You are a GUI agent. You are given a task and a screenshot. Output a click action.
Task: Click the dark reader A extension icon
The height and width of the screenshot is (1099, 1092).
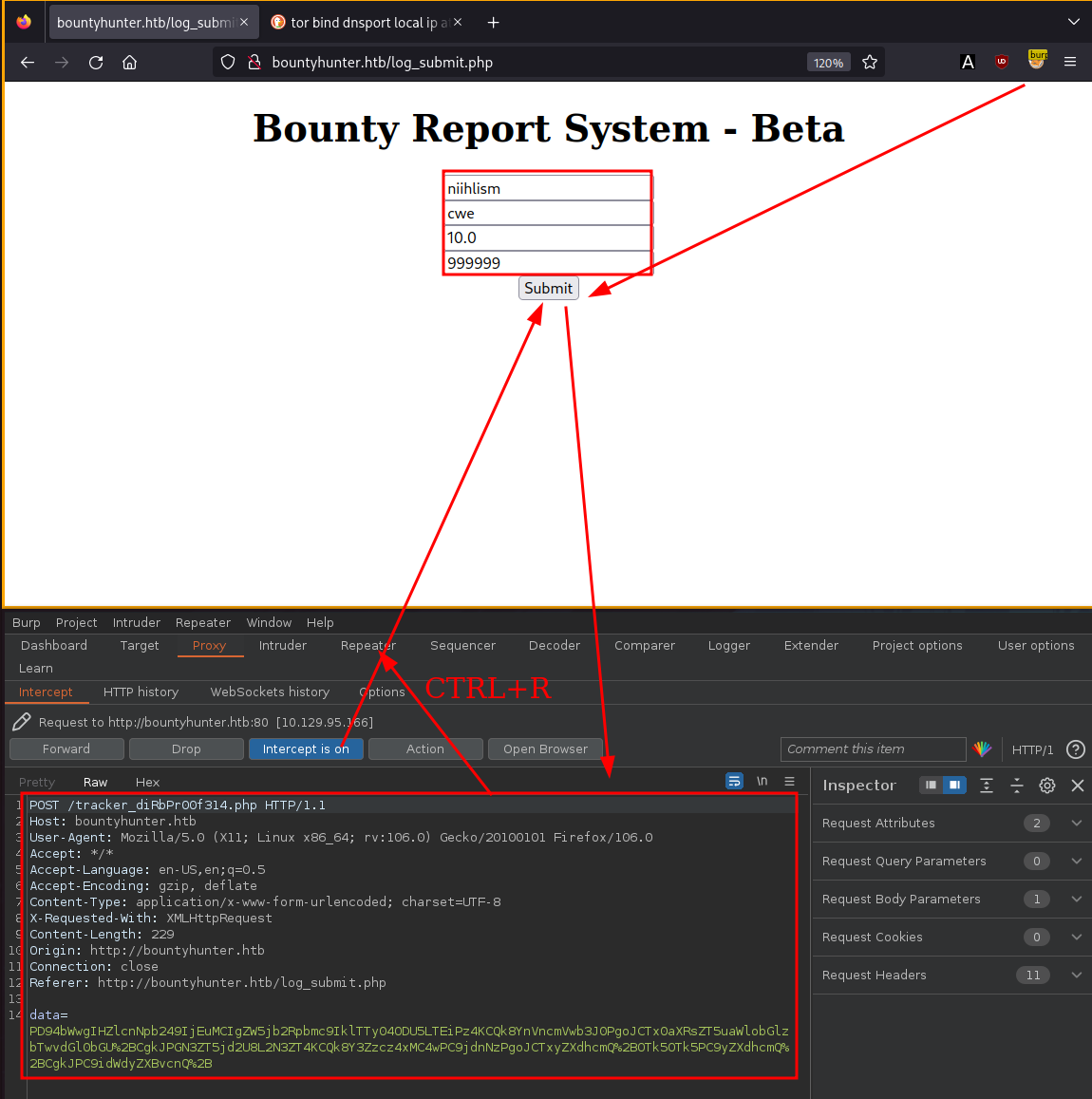[968, 62]
